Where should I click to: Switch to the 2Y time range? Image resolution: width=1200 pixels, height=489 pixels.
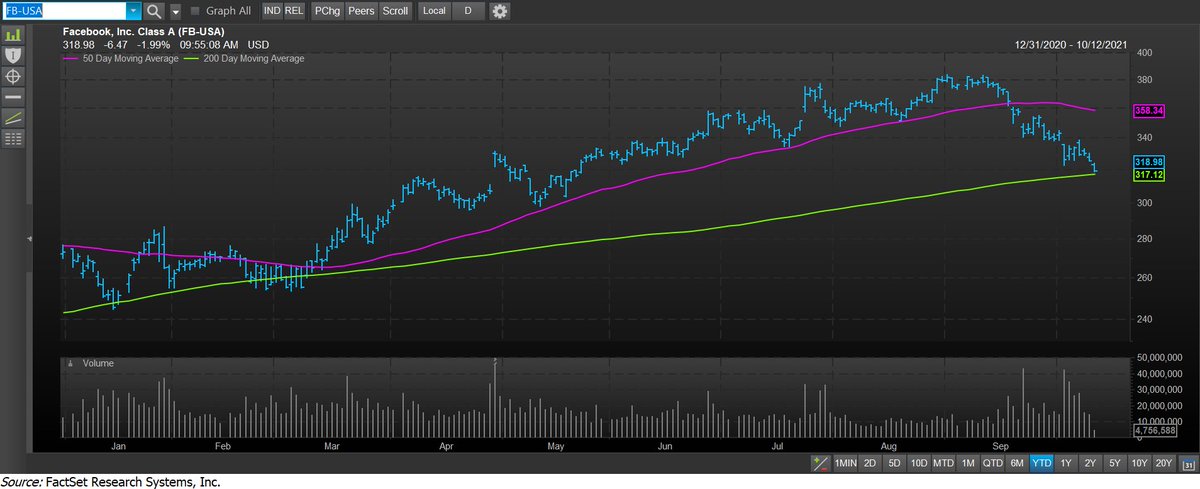click(x=1090, y=464)
